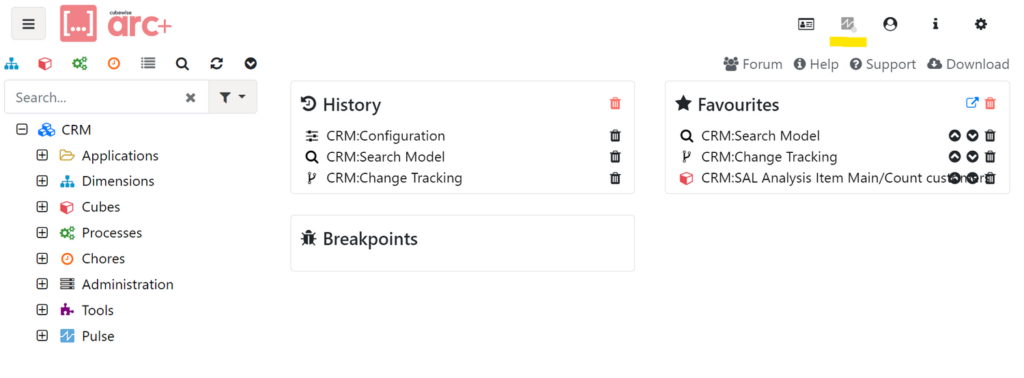Clear all History with the red trash icon
Viewport: 1024px width, 378px height.
click(615, 103)
